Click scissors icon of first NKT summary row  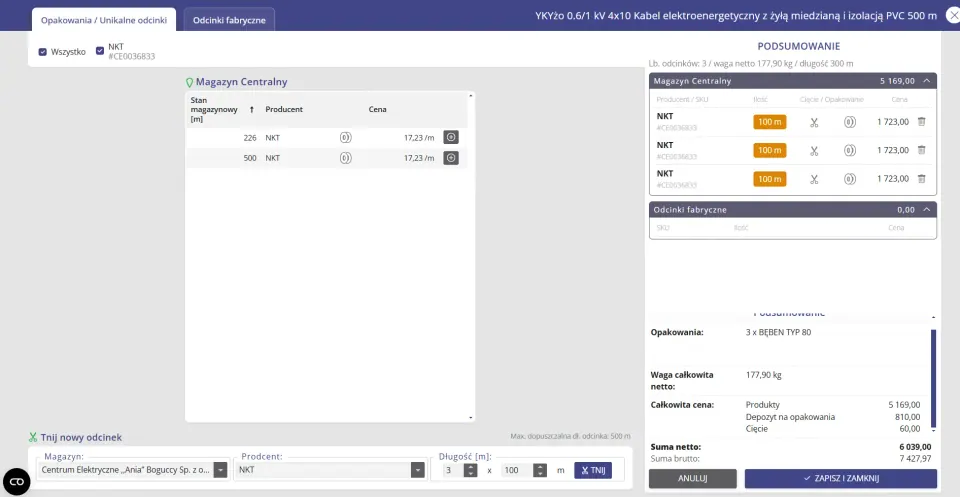click(814, 122)
